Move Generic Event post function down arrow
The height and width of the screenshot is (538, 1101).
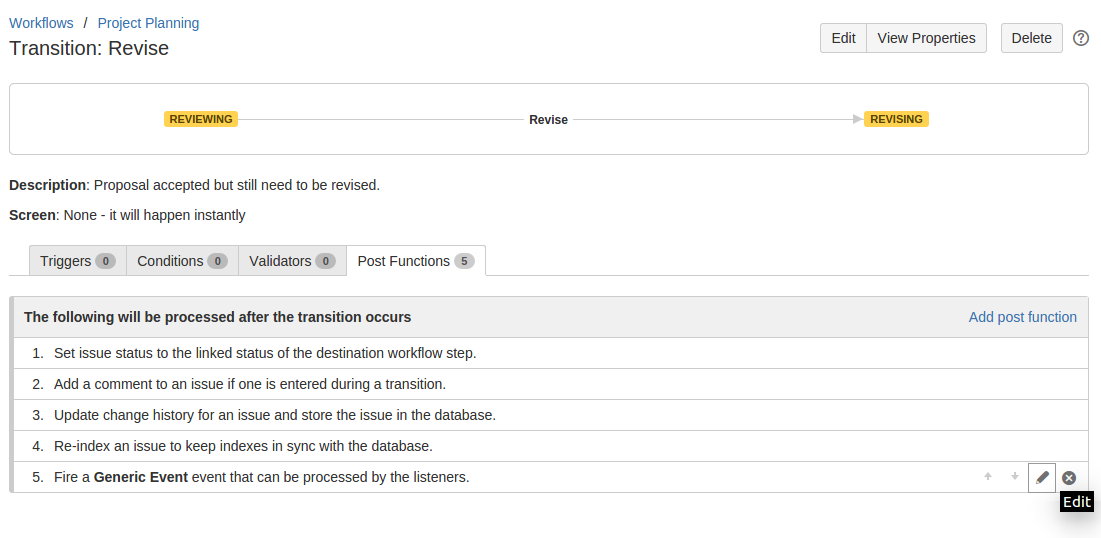pos(1015,477)
